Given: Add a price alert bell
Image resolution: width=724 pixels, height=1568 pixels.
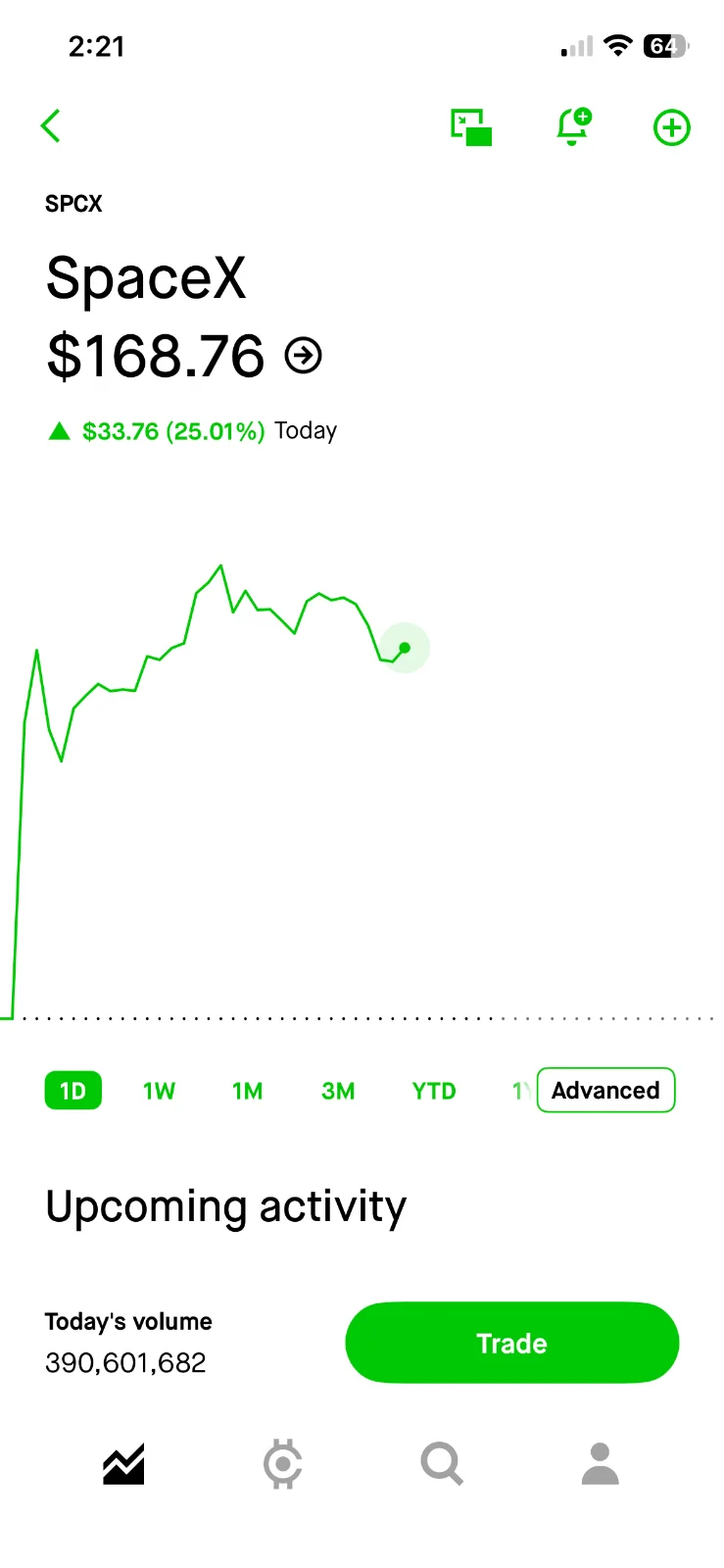Looking at the screenshot, I should pos(573,126).
